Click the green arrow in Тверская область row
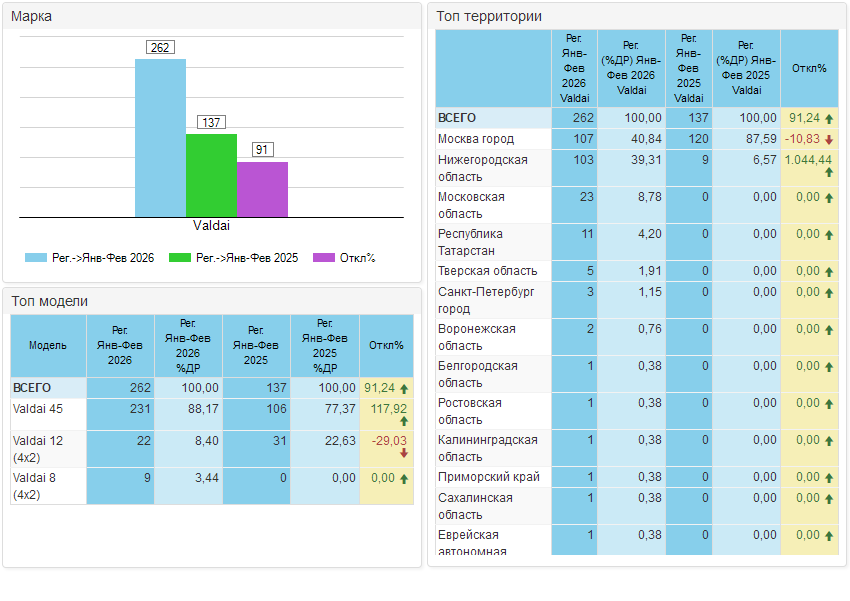Viewport: 850px width, 601px height. [829, 271]
